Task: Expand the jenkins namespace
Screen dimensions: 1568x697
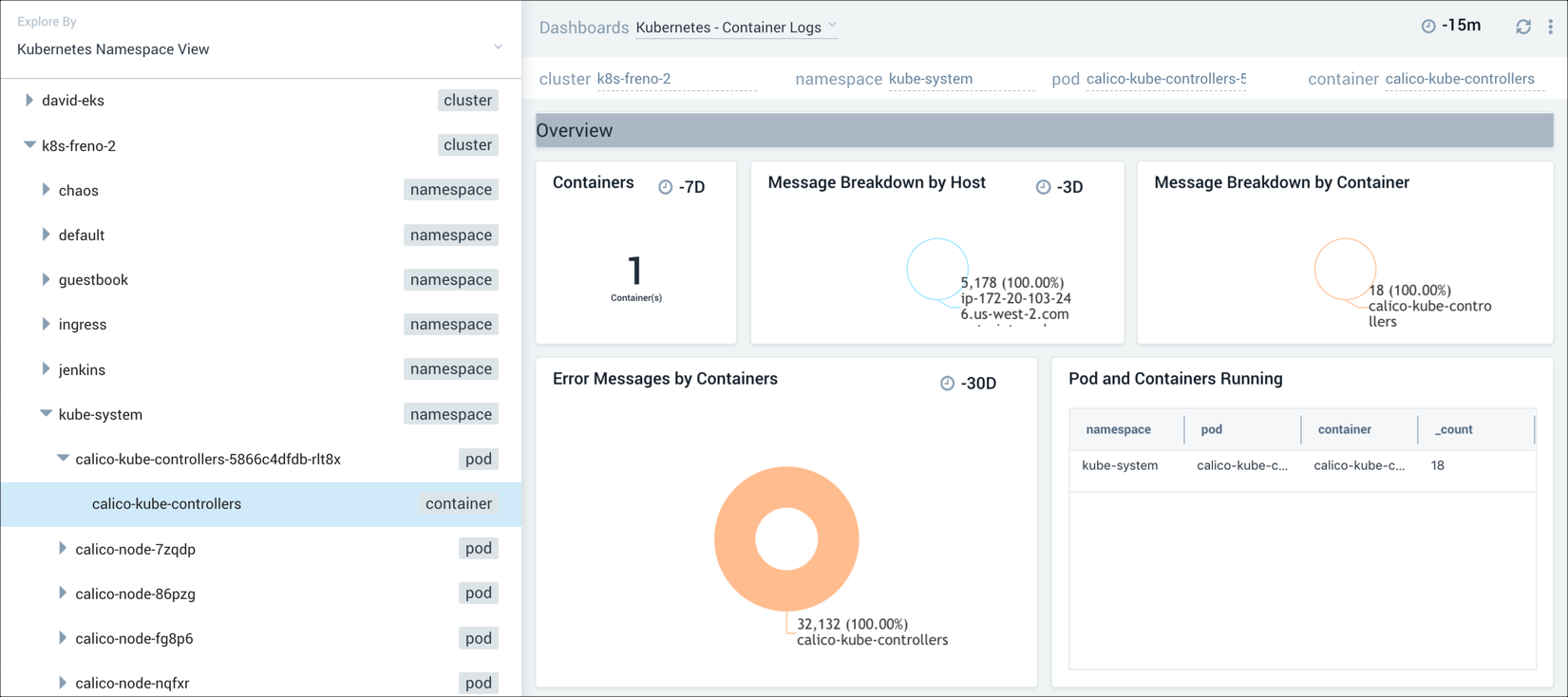Action: (x=46, y=369)
